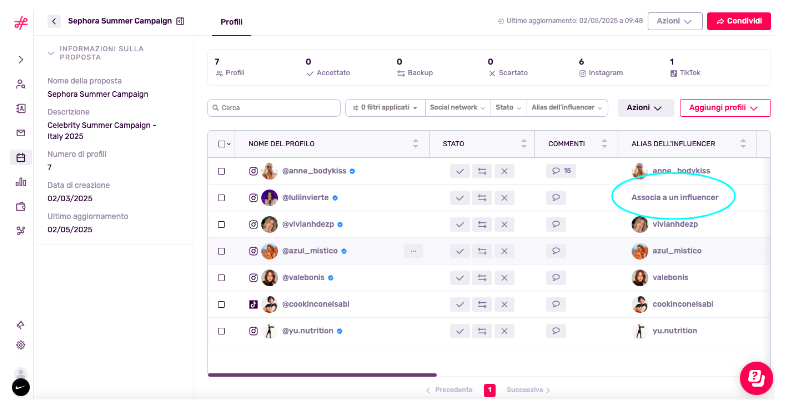The width and height of the screenshot is (795, 411).
Task: Expand the Aggiungi profili dropdown
Action: click(x=725, y=108)
